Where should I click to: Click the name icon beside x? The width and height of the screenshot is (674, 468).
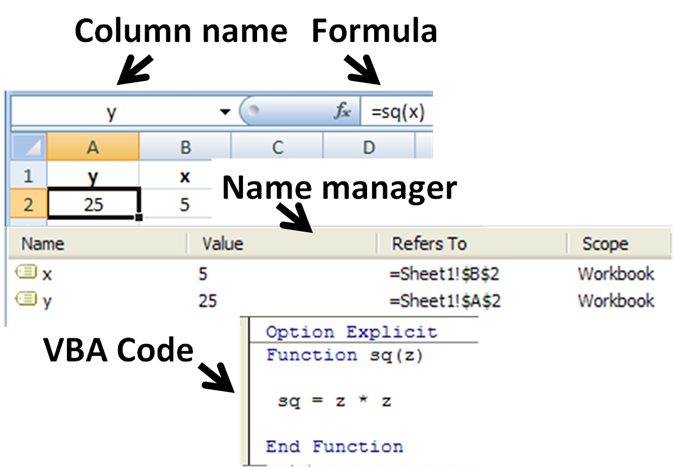pyautogui.click(x=25, y=273)
